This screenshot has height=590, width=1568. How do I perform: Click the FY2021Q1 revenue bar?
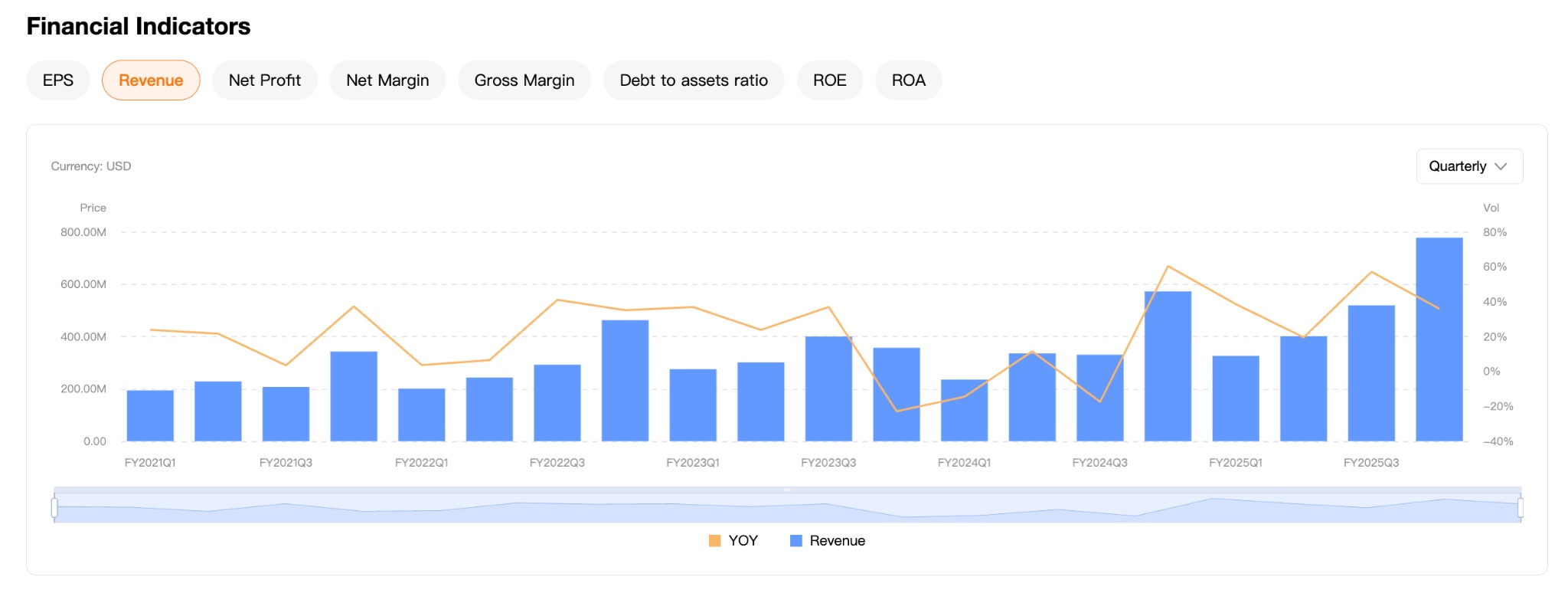pos(150,416)
